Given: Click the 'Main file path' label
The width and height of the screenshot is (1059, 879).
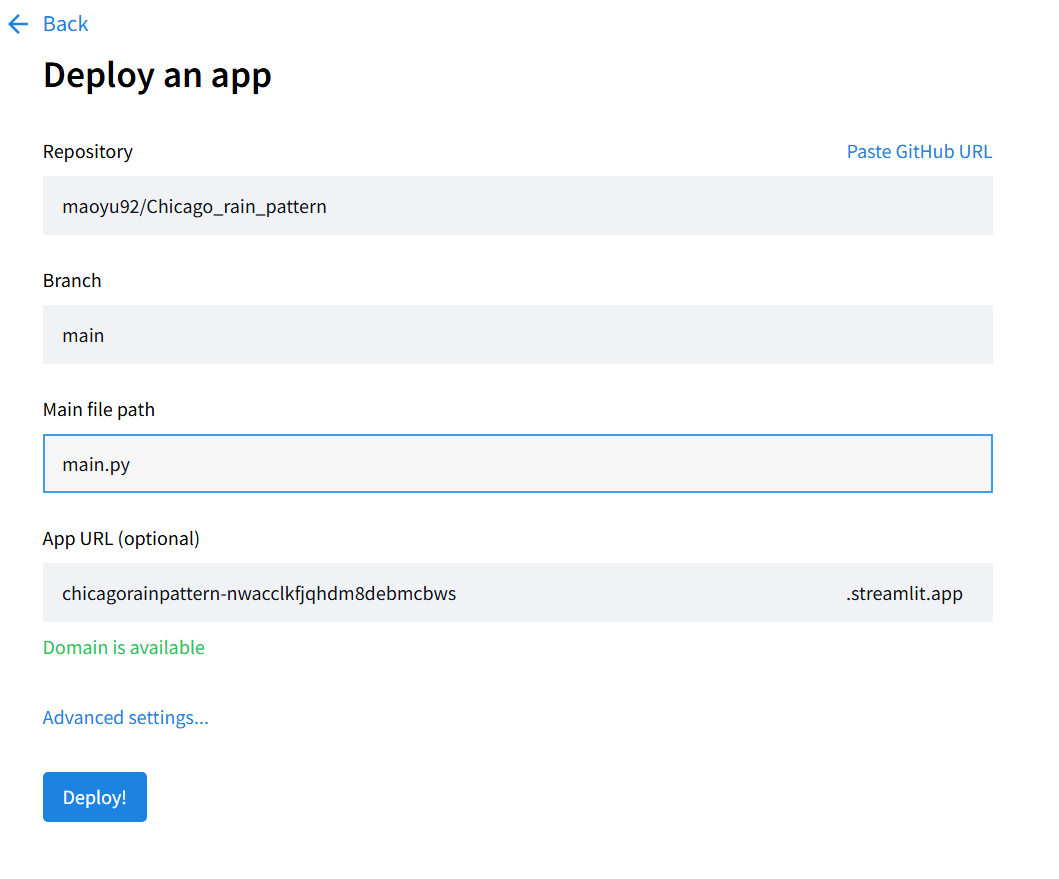Looking at the screenshot, I should point(99,409).
